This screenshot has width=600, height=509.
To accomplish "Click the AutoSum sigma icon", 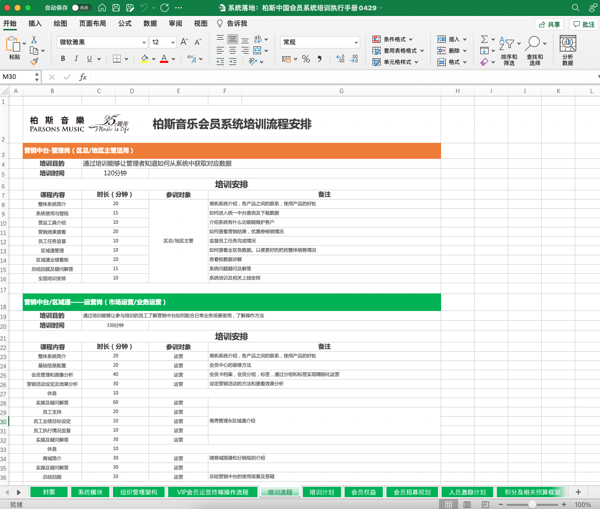I will coord(484,39).
